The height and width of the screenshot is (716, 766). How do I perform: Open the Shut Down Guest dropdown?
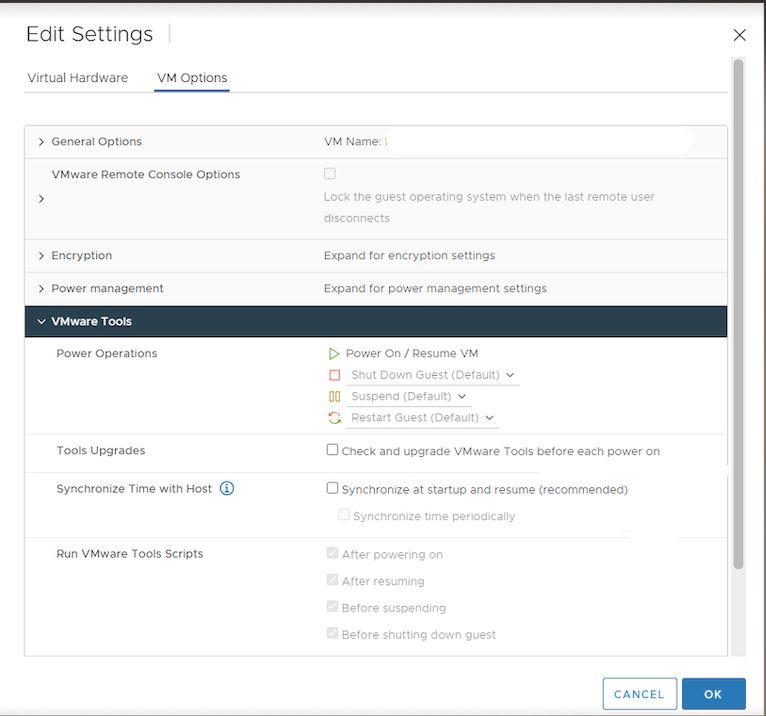pyautogui.click(x=432, y=376)
